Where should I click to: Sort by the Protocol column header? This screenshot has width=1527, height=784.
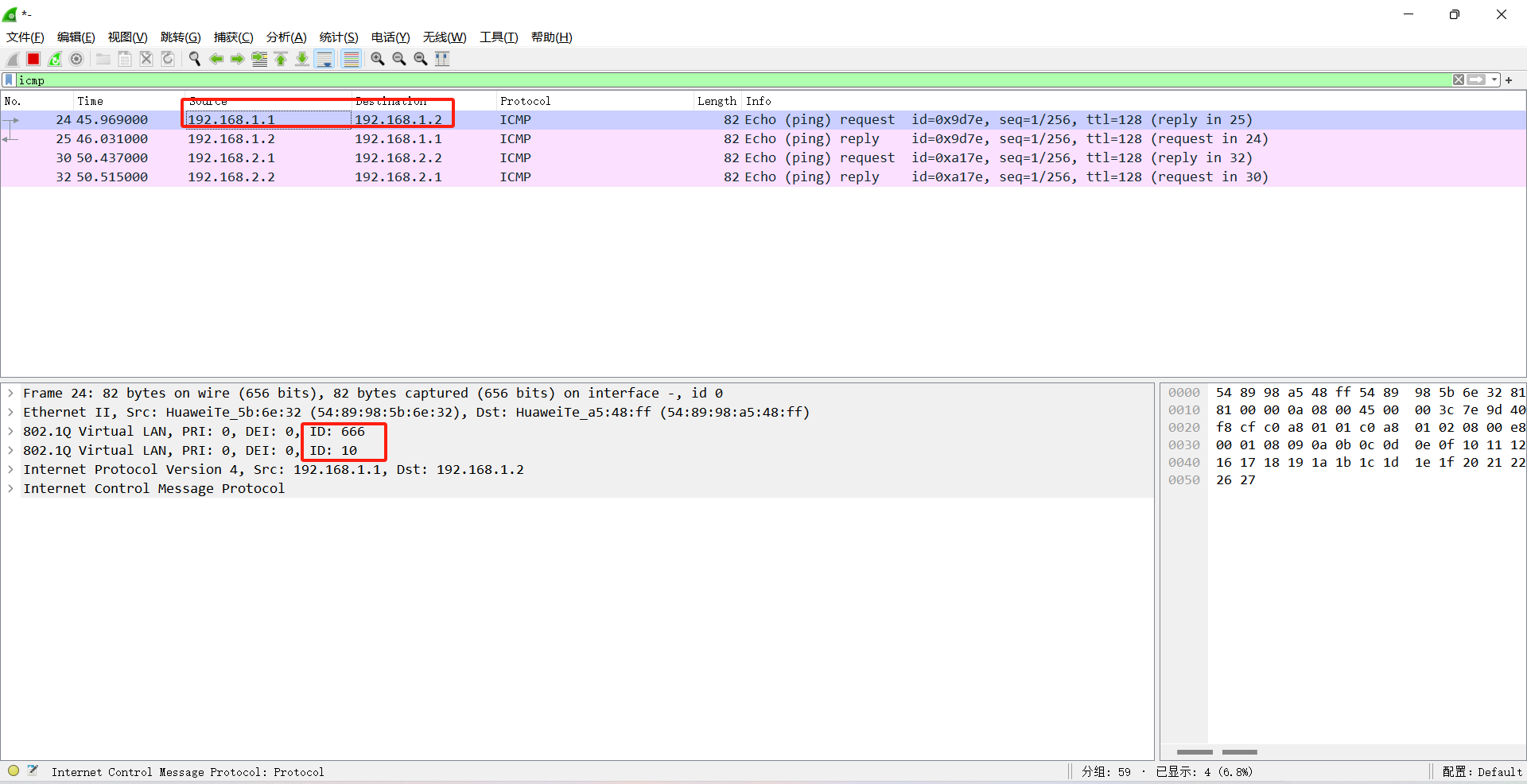click(594, 101)
